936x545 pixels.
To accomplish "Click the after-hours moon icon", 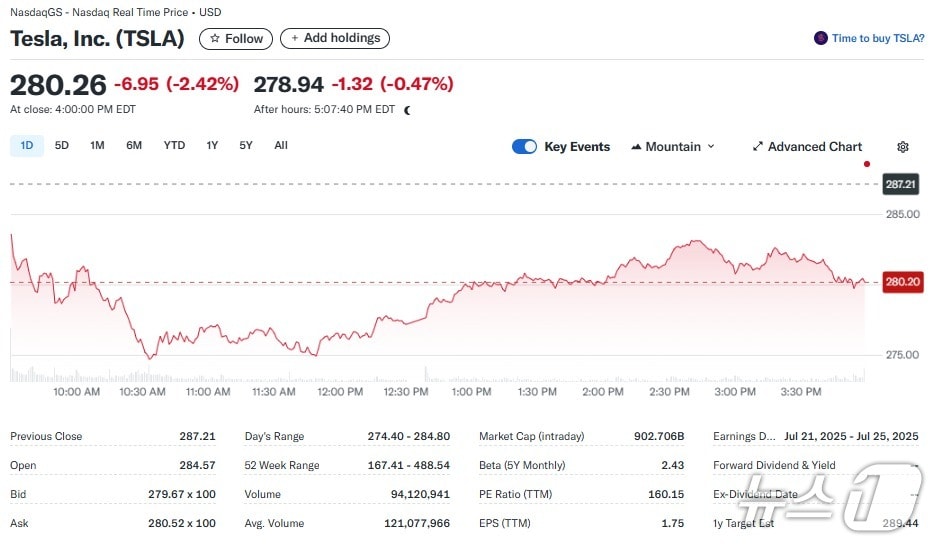I will pos(407,110).
